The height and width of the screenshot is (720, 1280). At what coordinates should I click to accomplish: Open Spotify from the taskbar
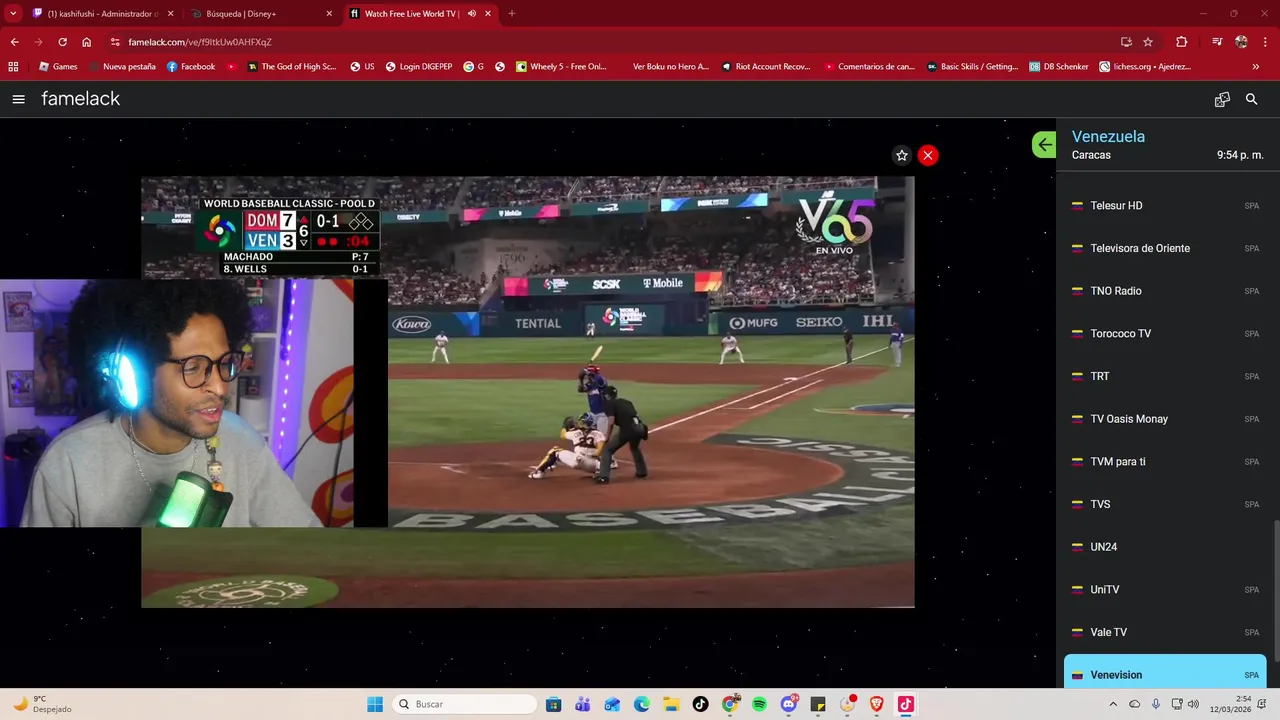click(x=759, y=704)
